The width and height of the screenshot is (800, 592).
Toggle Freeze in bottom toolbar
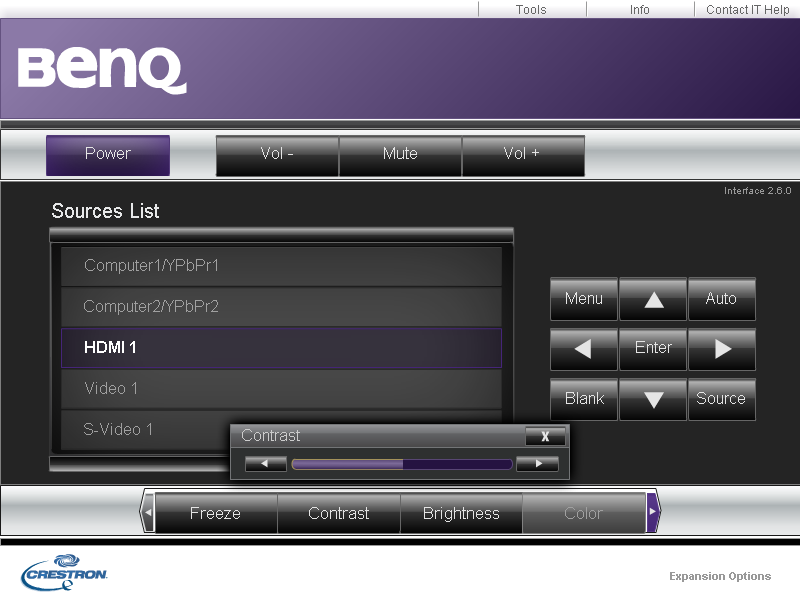(x=216, y=513)
